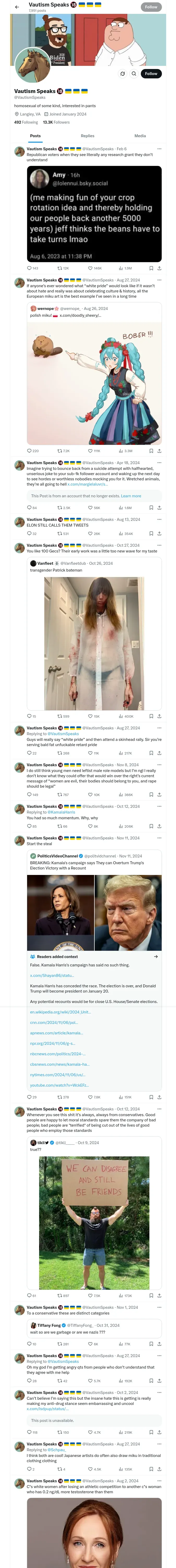Share the '100 Gecs' post
The height and width of the screenshot is (1568, 176).
pos(159,716)
